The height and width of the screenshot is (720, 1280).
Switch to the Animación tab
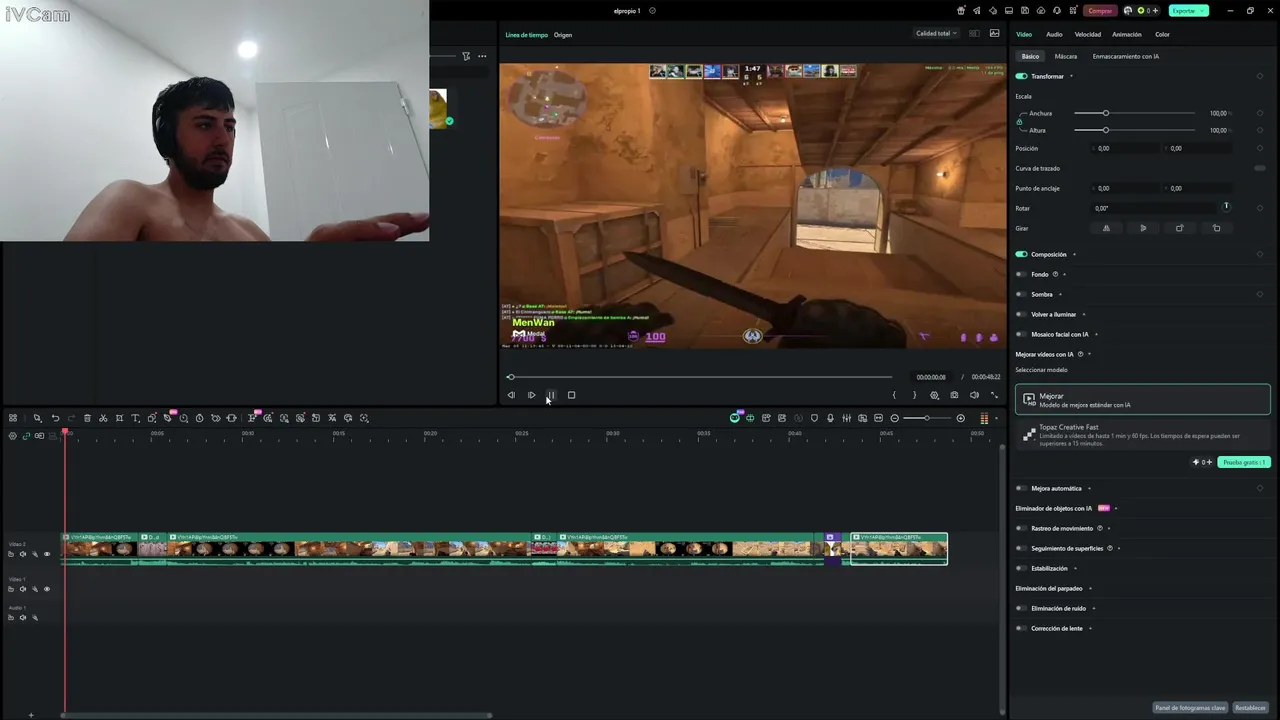(1127, 34)
